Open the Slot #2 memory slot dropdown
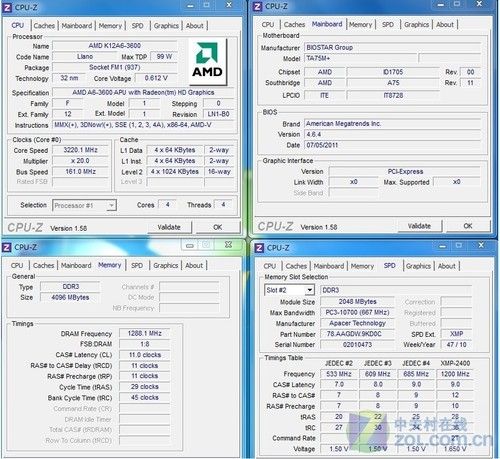The image size is (500, 459). 289,290
